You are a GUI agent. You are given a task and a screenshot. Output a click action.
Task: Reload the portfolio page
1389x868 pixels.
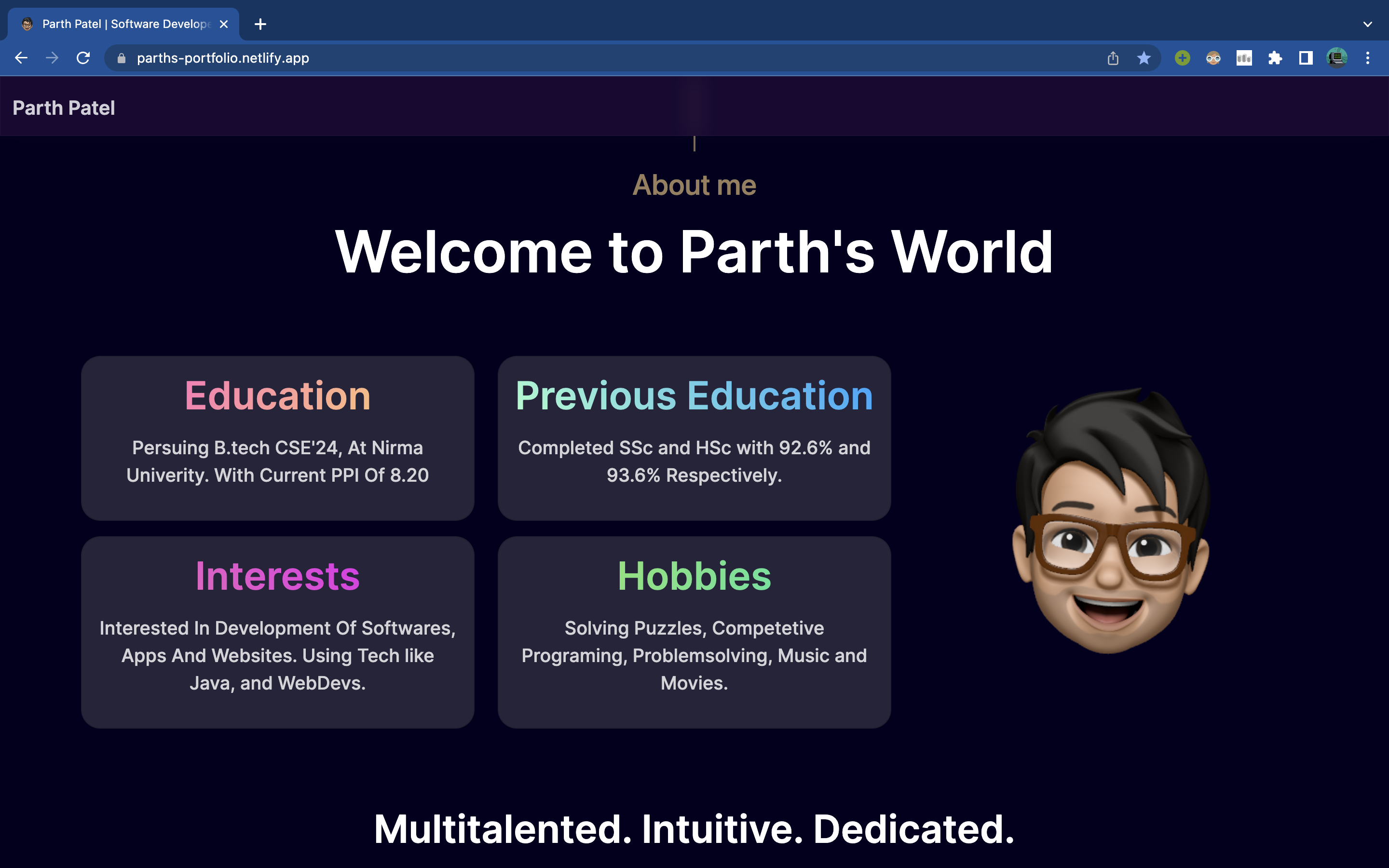point(83,58)
